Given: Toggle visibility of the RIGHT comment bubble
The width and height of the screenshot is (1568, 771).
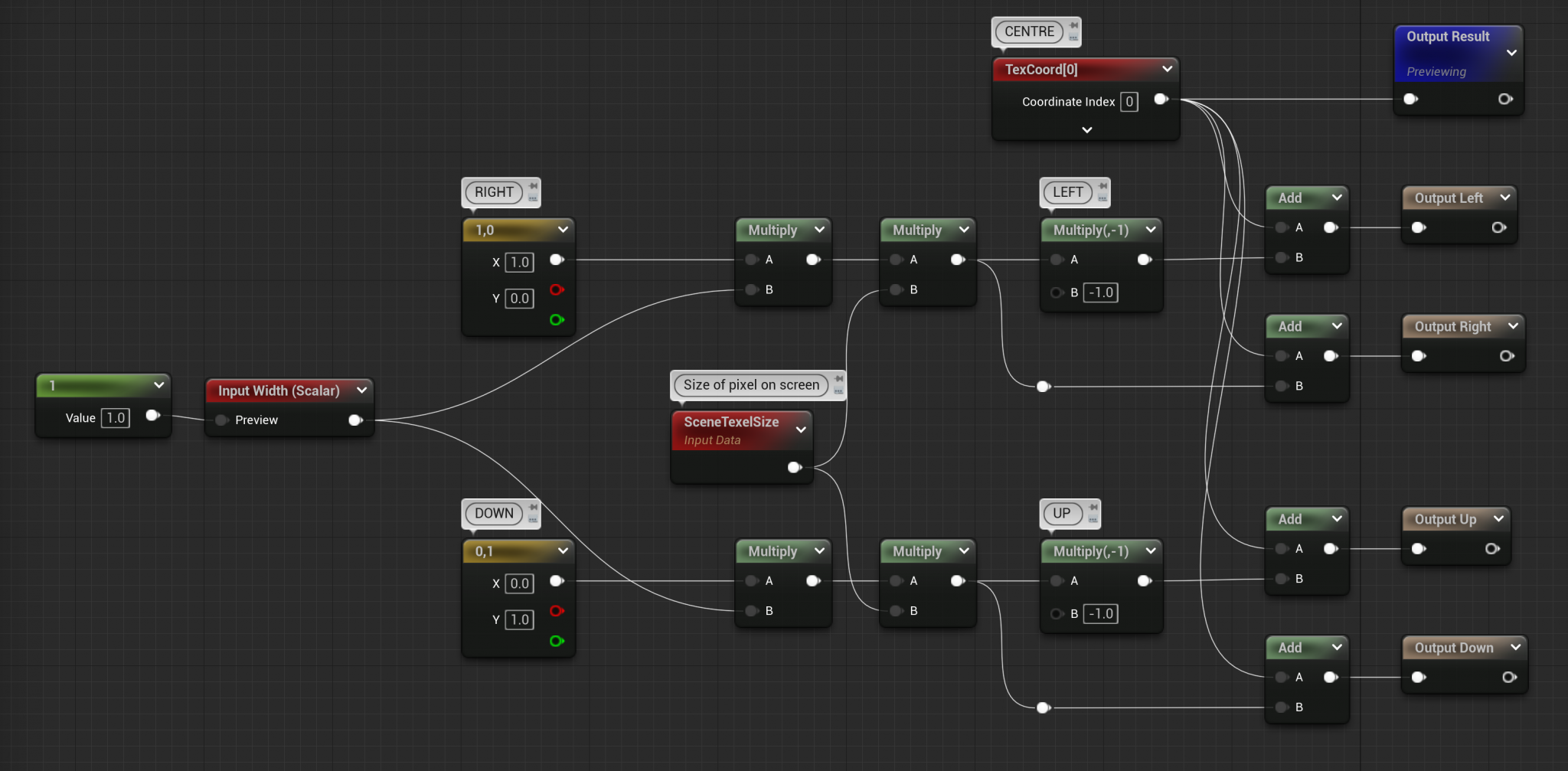Looking at the screenshot, I should pos(533,198).
